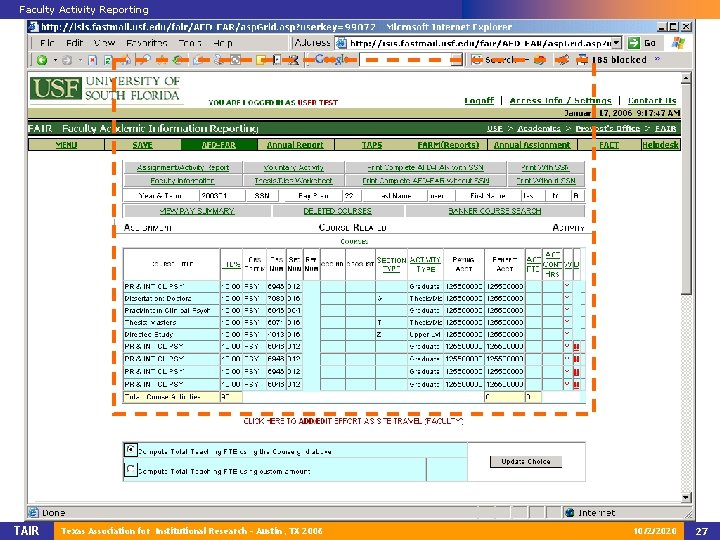Go to the TAPS tab
The image size is (720, 540).
(371, 145)
